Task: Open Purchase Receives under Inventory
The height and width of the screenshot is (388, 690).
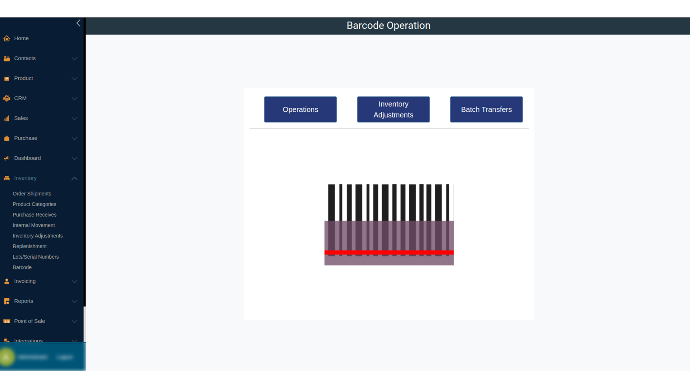Action: (x=34, y=215)
